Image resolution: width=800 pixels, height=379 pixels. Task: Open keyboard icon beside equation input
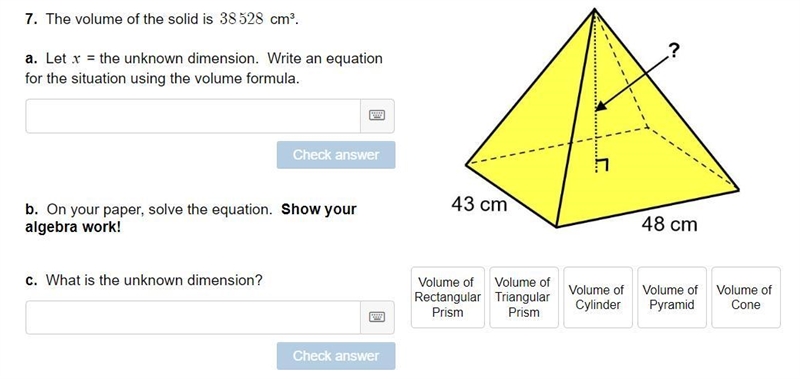[377, 116]
